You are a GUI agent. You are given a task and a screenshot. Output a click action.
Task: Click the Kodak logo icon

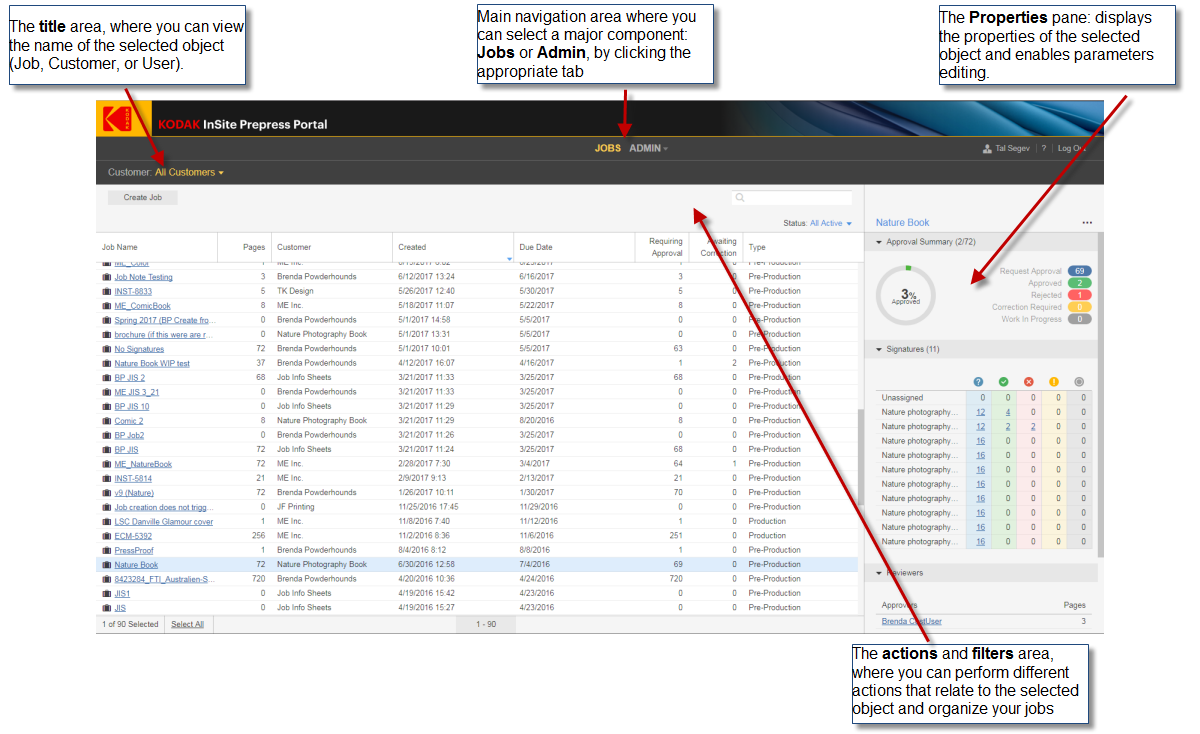(117, 120)
